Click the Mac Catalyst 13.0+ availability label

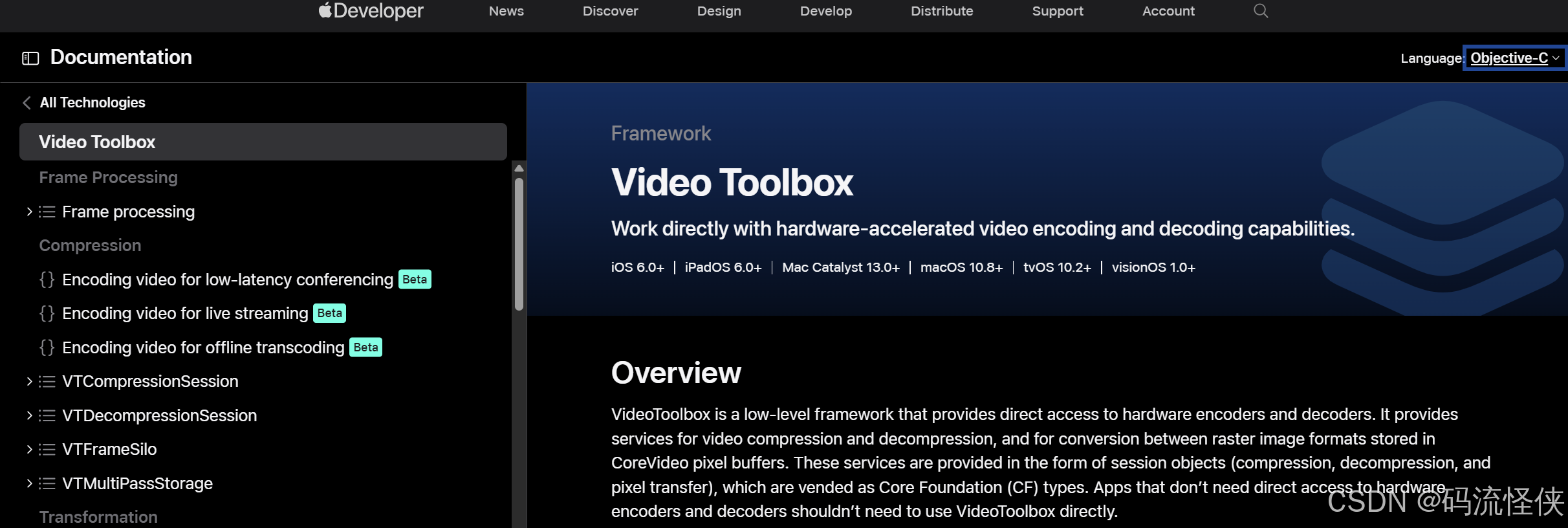pos(841,267)
